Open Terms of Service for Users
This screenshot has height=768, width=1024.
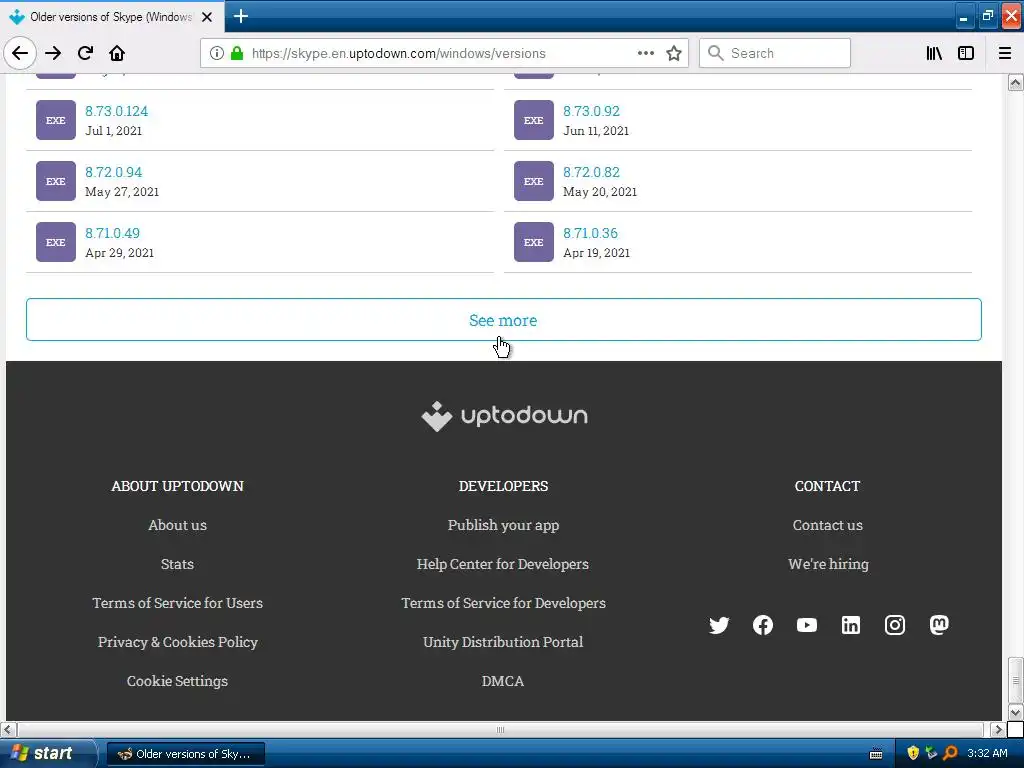point(178,603)
